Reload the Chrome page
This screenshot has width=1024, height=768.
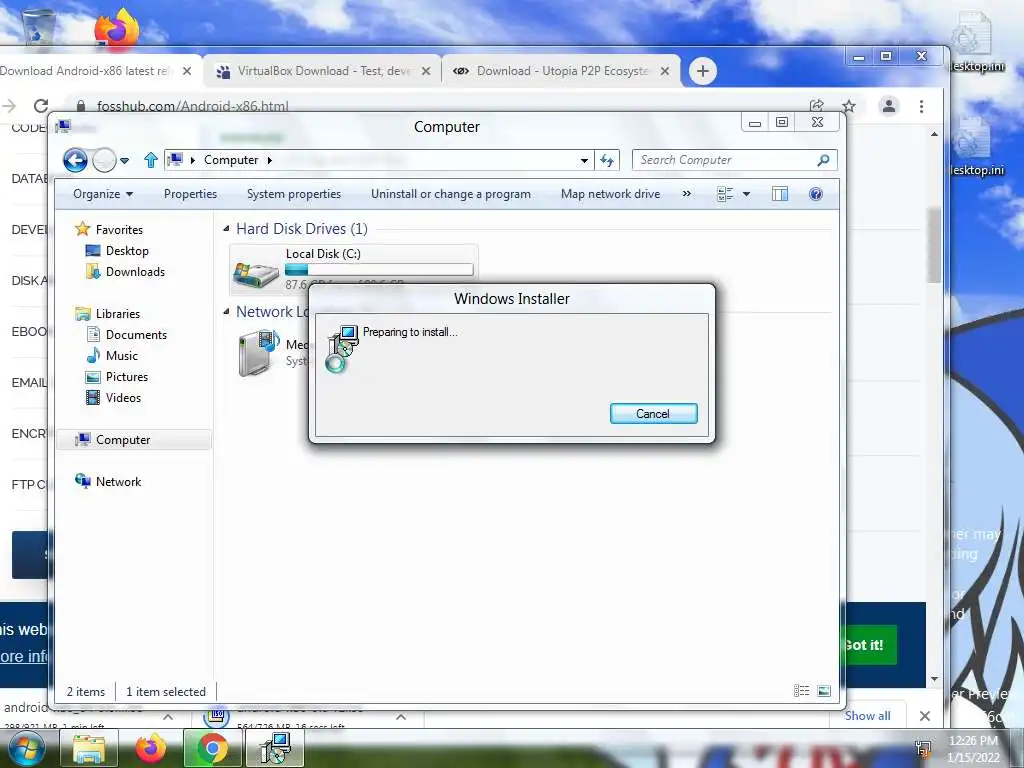[x=41, y=106]
